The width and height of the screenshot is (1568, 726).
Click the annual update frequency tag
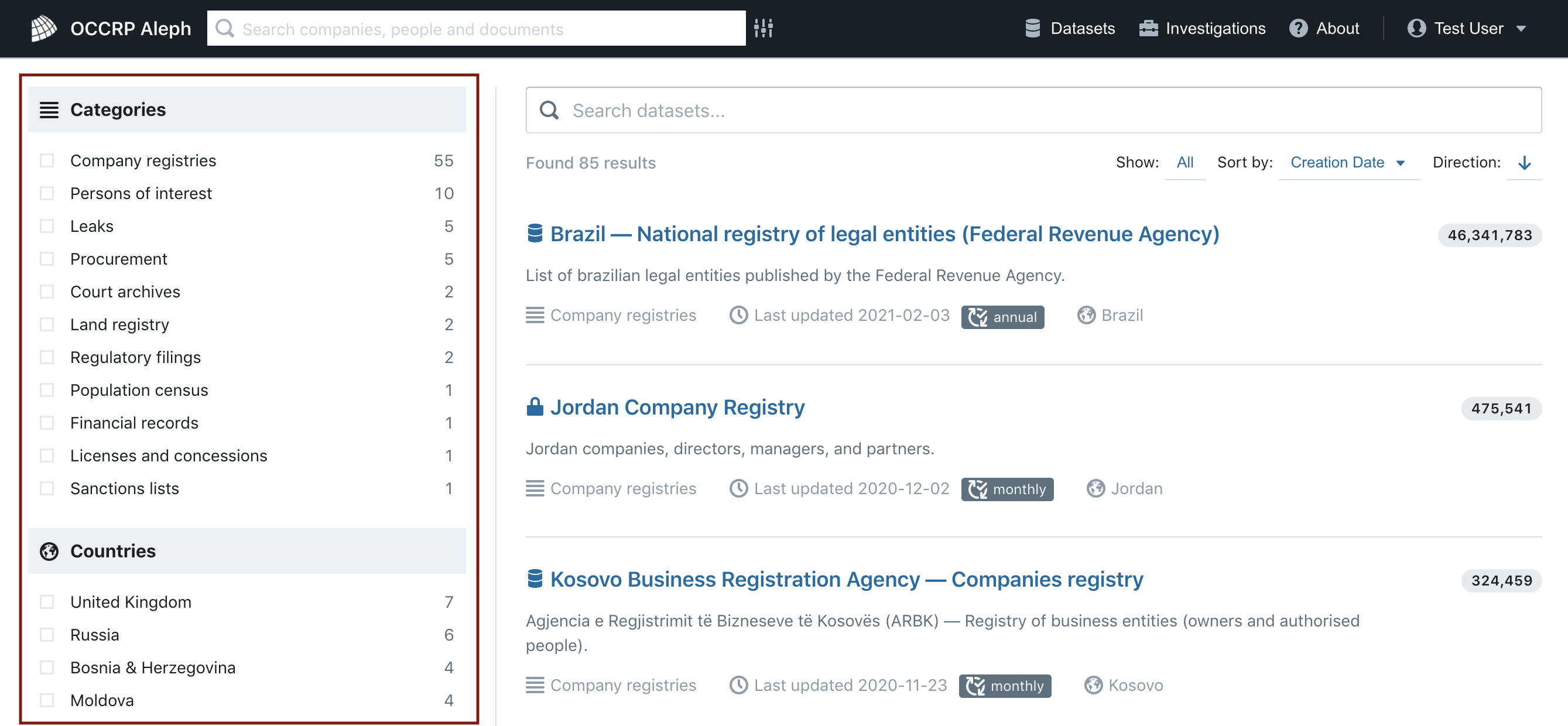[1002, 316]
